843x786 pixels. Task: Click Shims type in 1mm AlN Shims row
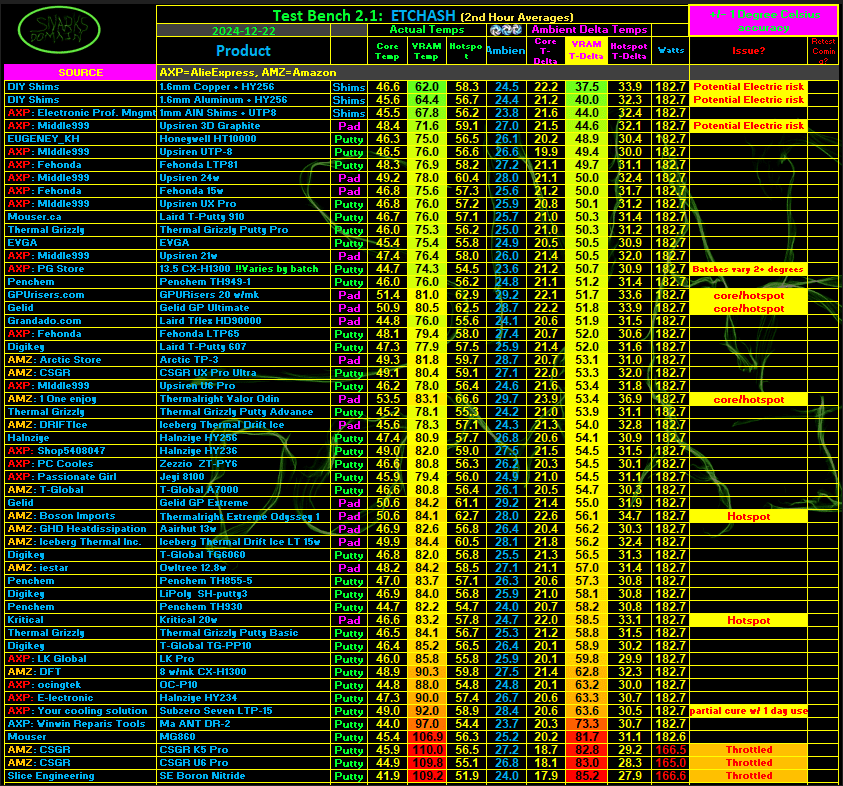[349, 113]
